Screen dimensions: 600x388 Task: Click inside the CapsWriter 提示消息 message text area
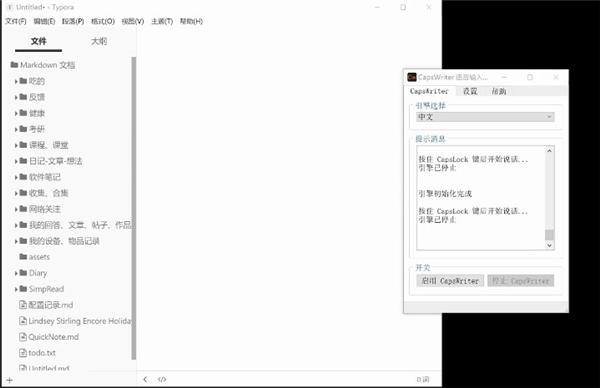click(481, 198)
